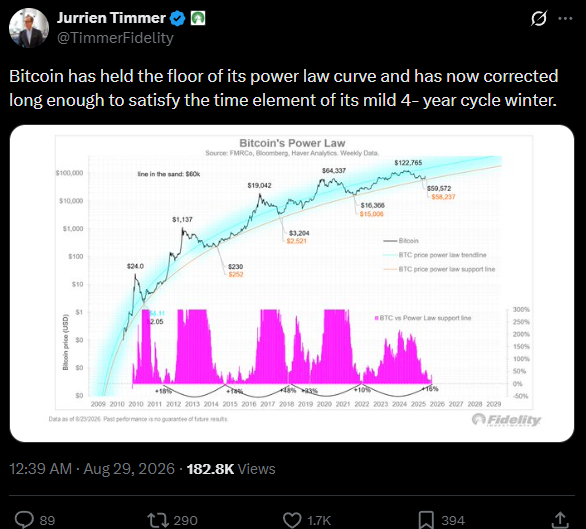586x529 pixels.
Task: Click the 89 replies count
Action: 47,520
